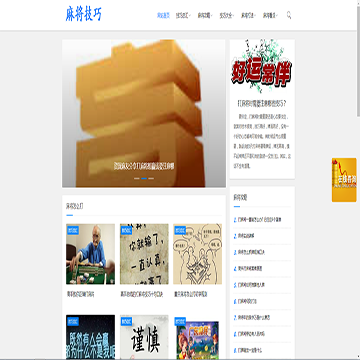Expand dropdown arrow beside second navigation item
The height and width of the screenshot is (360, 360).
point(190,15)
